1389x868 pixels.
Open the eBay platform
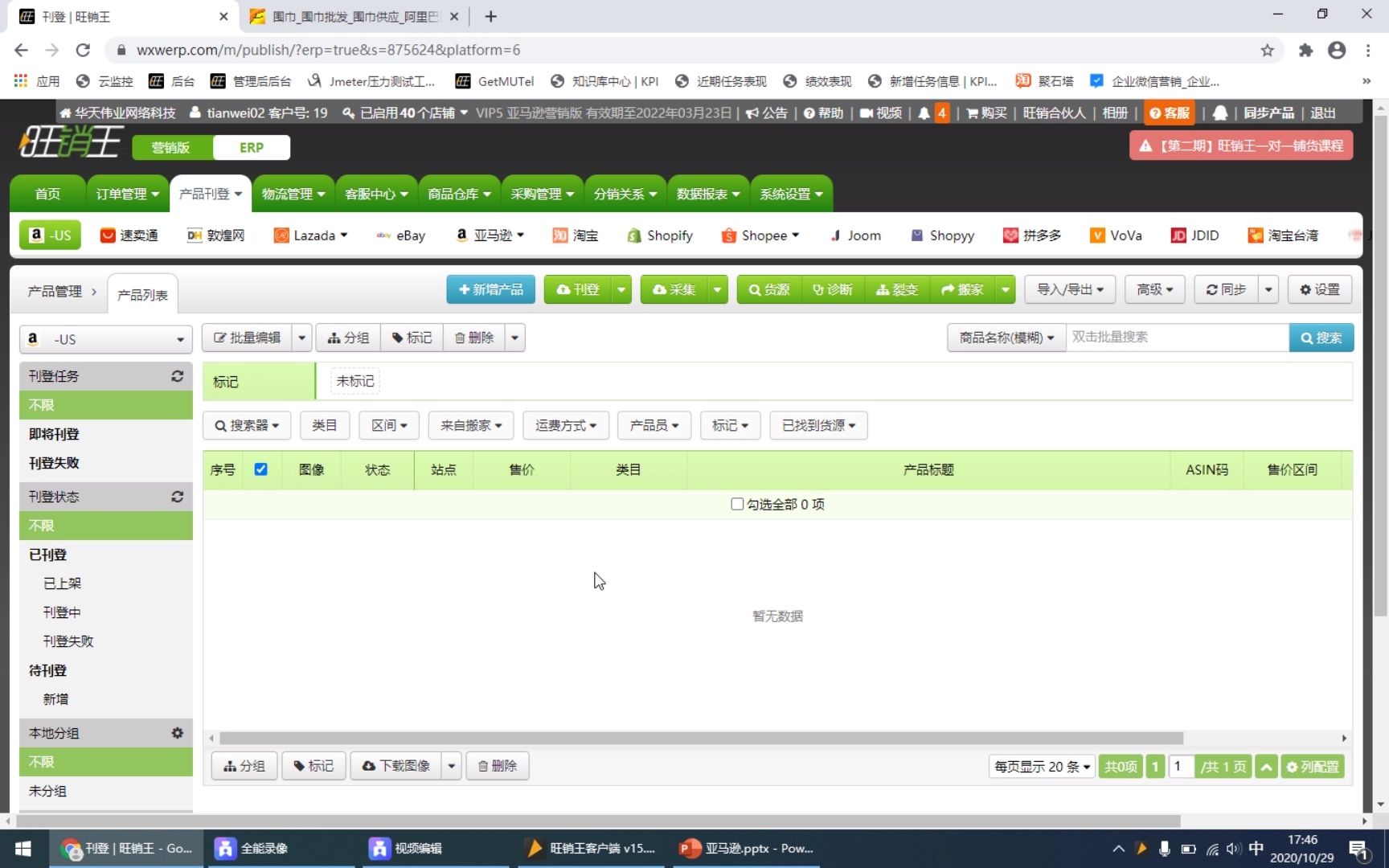point(401,235)
